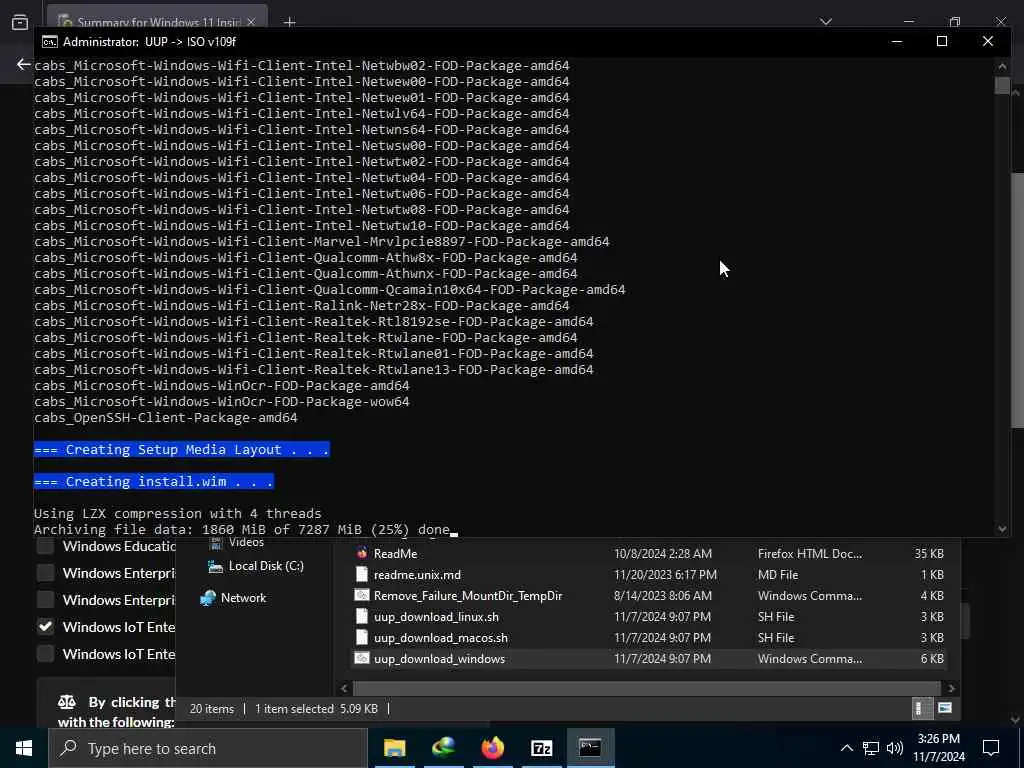
Task: Open 7-Zip taskbar icon
Action: 541,748
